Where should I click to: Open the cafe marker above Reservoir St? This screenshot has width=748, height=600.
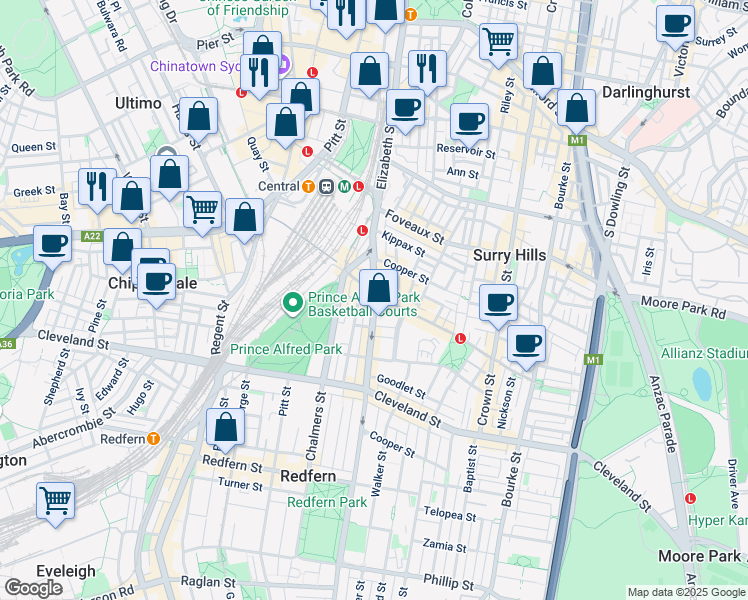[469, 124]
